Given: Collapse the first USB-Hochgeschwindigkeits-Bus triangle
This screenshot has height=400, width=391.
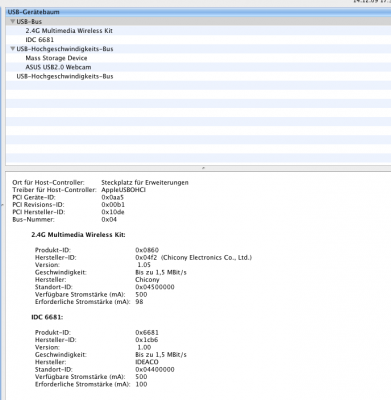Looking at the screenshot, I should pos(13,49).
